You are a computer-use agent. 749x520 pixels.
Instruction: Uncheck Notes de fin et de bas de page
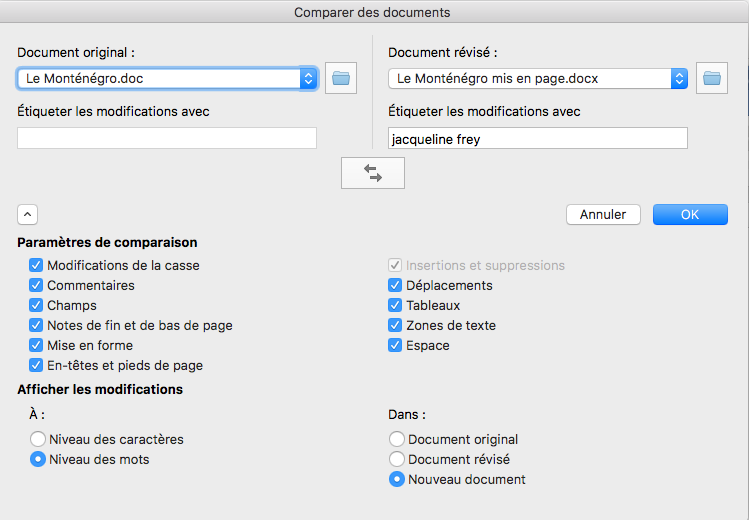point(36,326)
